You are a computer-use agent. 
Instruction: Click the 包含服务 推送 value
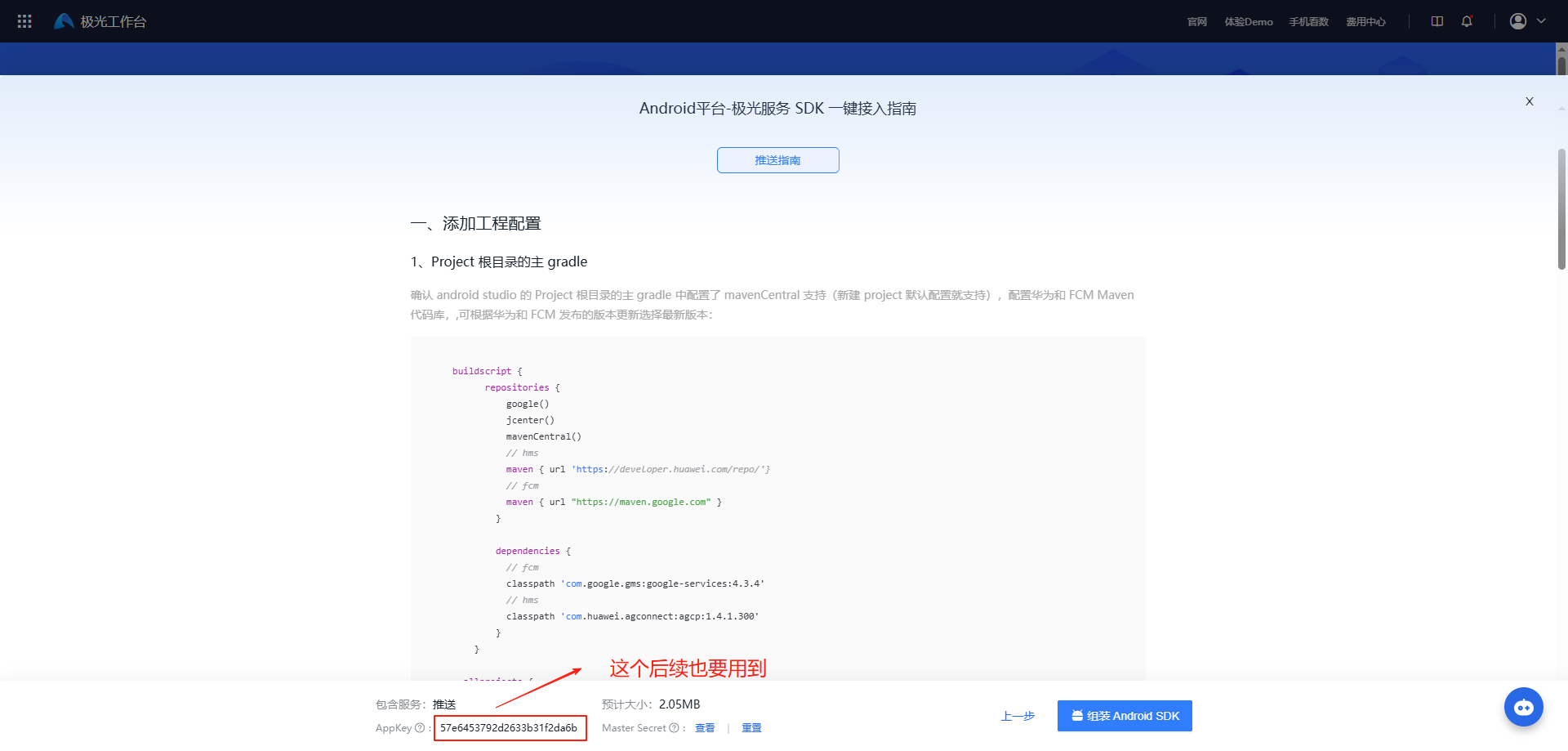pyautogui.click(x=444, y=704)
